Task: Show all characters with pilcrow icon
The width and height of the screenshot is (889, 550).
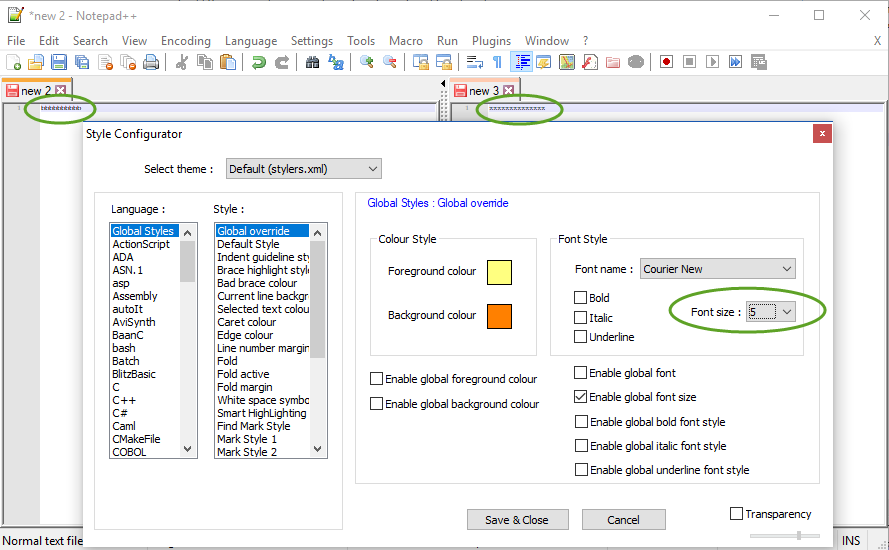Action: [497, 62]
